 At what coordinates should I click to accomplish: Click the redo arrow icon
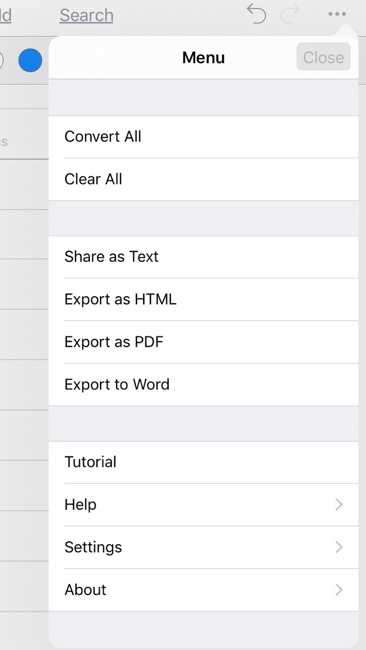(290, 14)
